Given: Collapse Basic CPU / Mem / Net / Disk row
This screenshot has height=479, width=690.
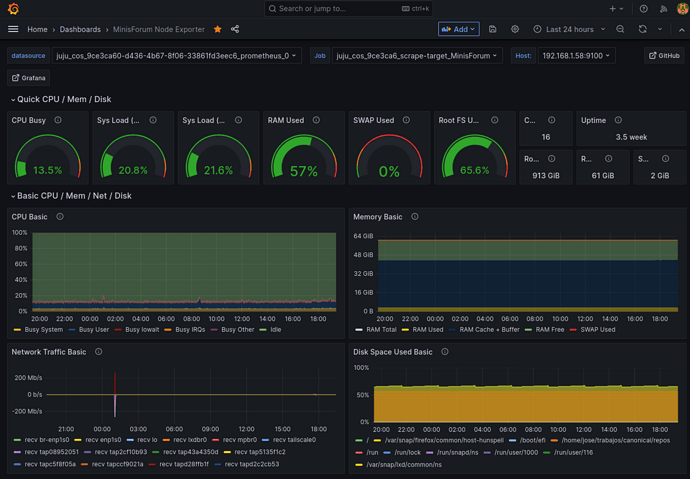Looking at the screenshot, I should pyautogui.click(x=71, y=196).
